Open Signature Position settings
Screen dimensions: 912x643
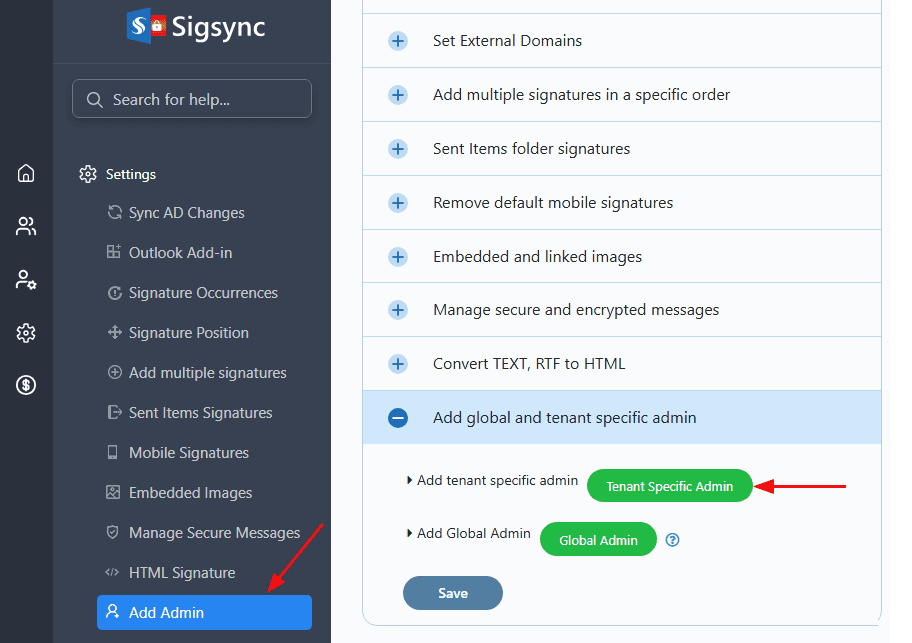[x=188, y=333]
